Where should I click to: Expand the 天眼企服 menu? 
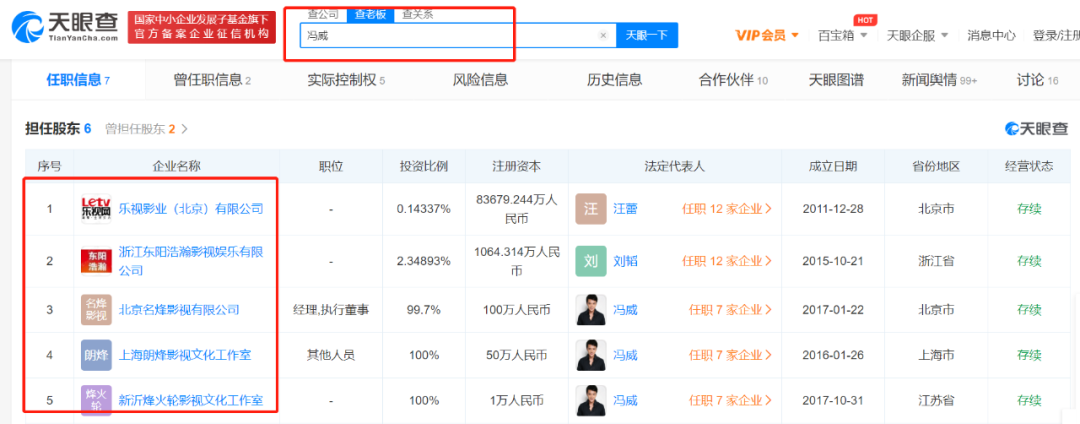(x=917, y=36)
